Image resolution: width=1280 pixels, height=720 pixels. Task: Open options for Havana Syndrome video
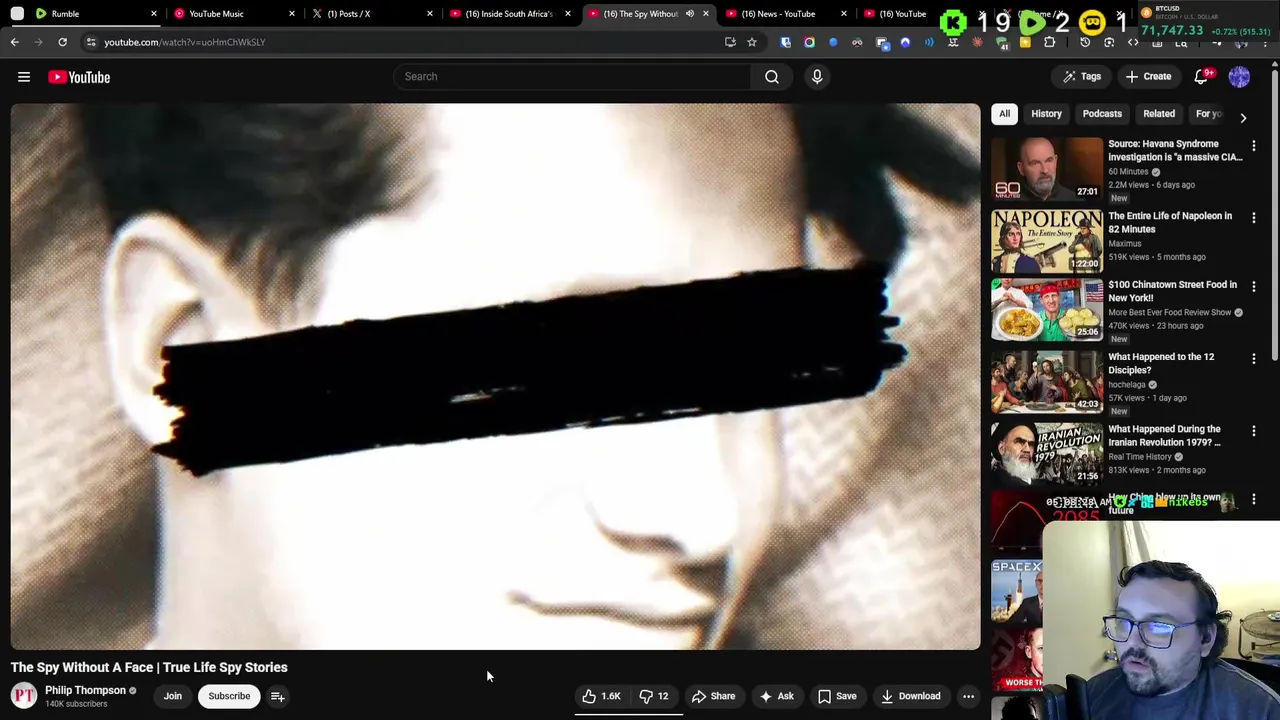coord(1254,146)
